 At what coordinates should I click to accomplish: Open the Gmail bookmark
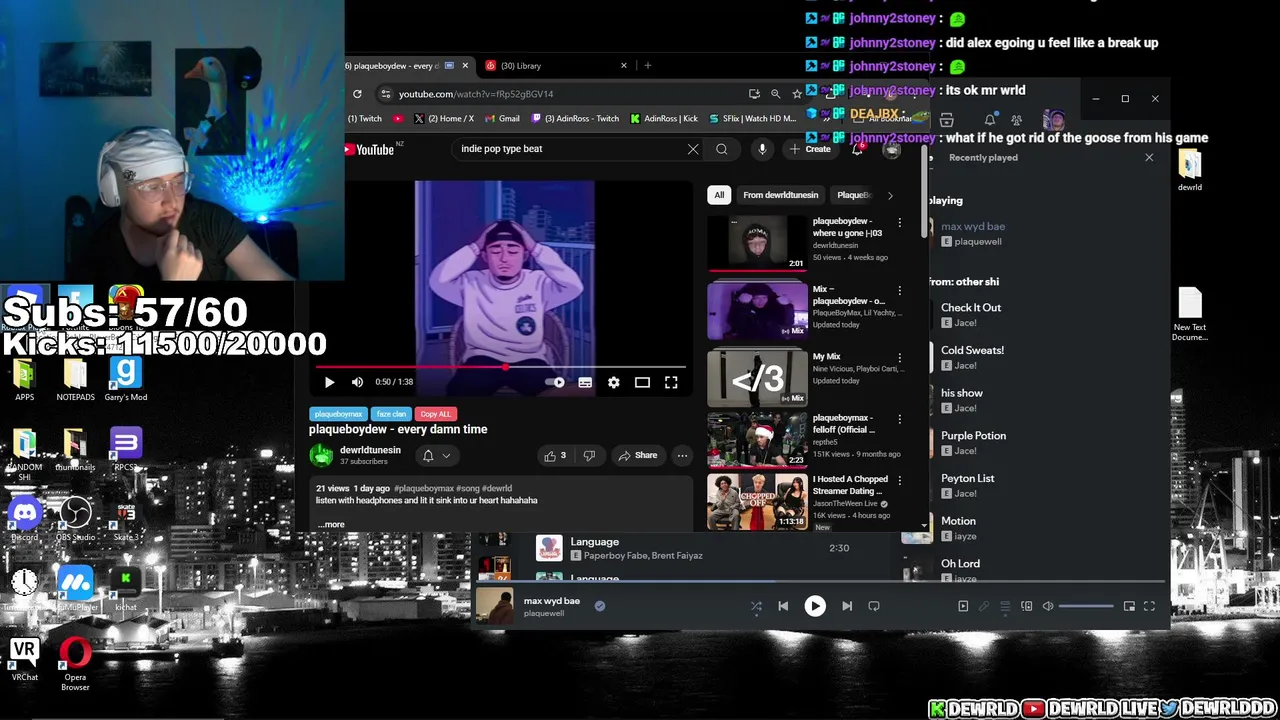502,119
